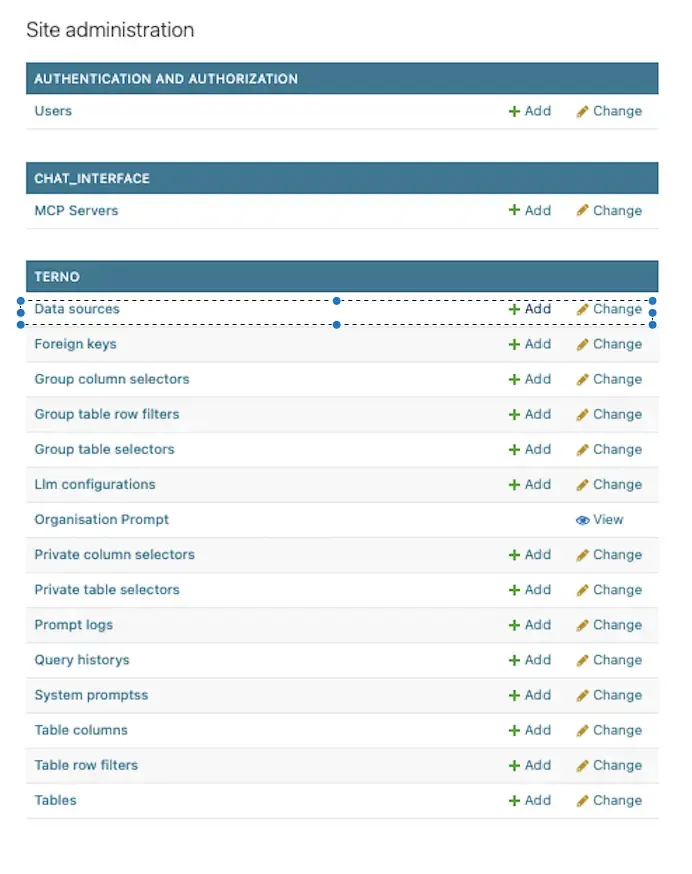
Task: Click the plus icon for Llm configurations
Action: [x=514, y=485]
